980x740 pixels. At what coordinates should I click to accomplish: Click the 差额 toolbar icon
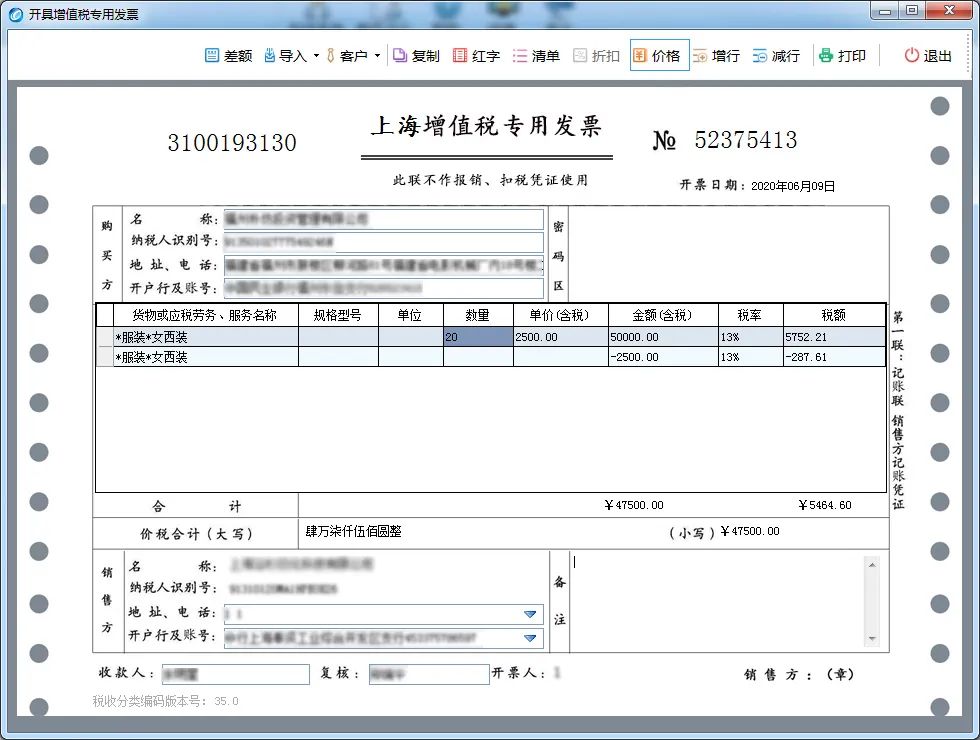[x=212, y=56]
